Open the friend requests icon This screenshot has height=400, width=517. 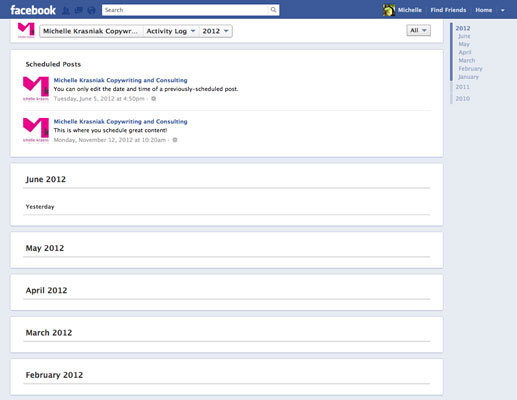(x=66, y=10)
